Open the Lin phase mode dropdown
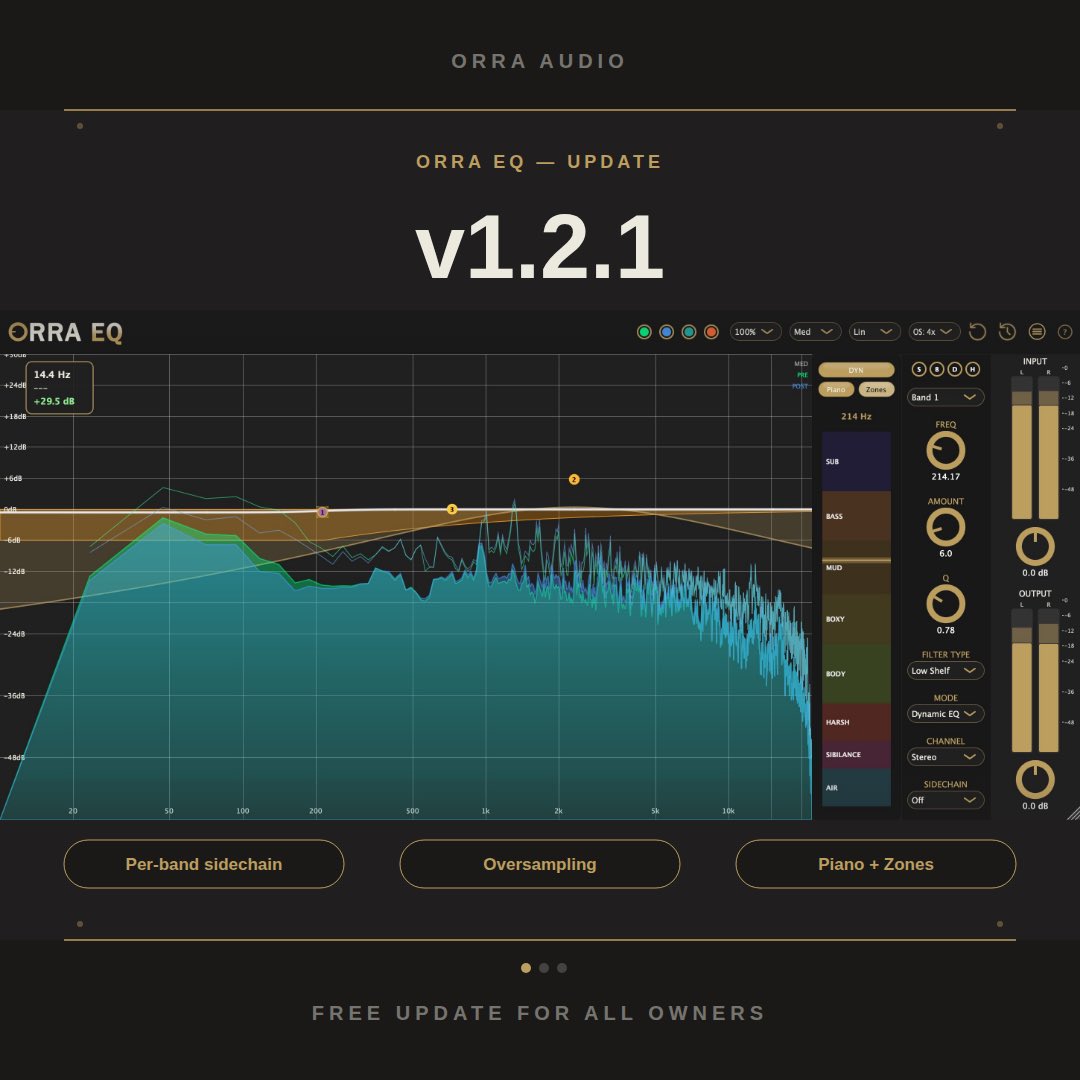1080x1080 pixels. (x=874, y=332)
